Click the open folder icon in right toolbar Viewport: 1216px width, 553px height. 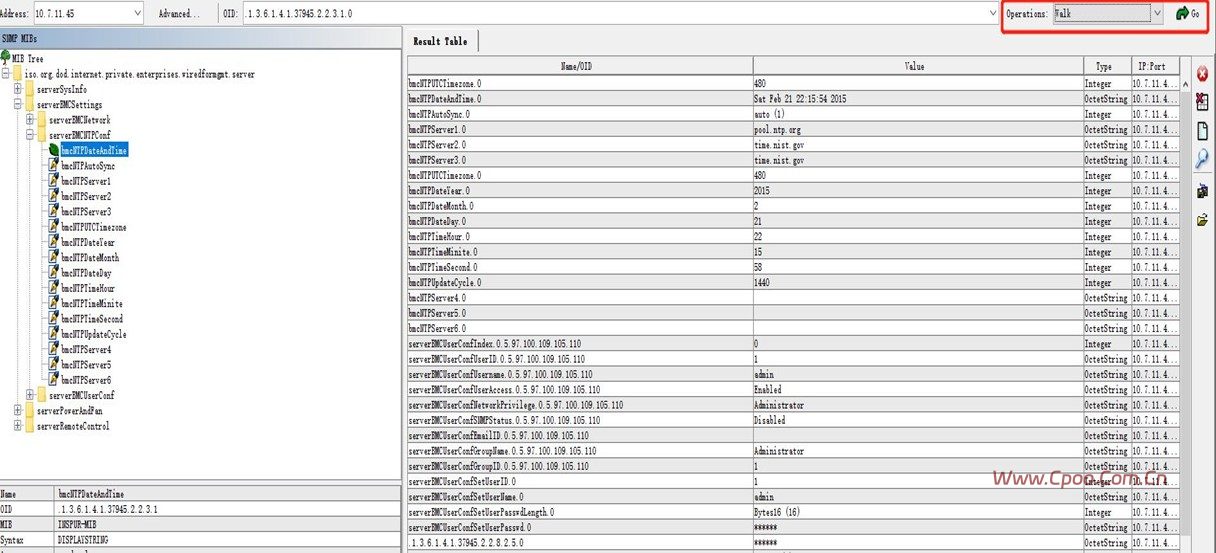point(1201,220)
